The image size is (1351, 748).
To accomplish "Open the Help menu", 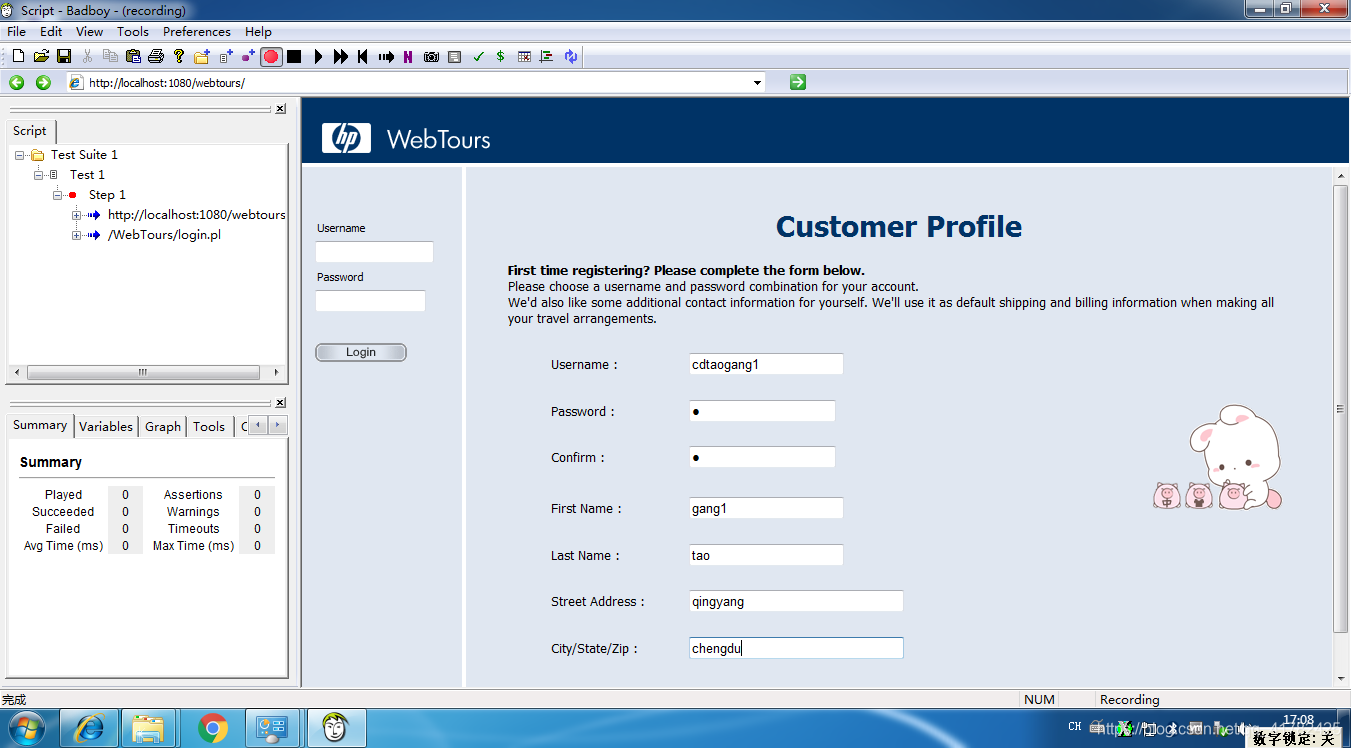I will click(258, 32).
